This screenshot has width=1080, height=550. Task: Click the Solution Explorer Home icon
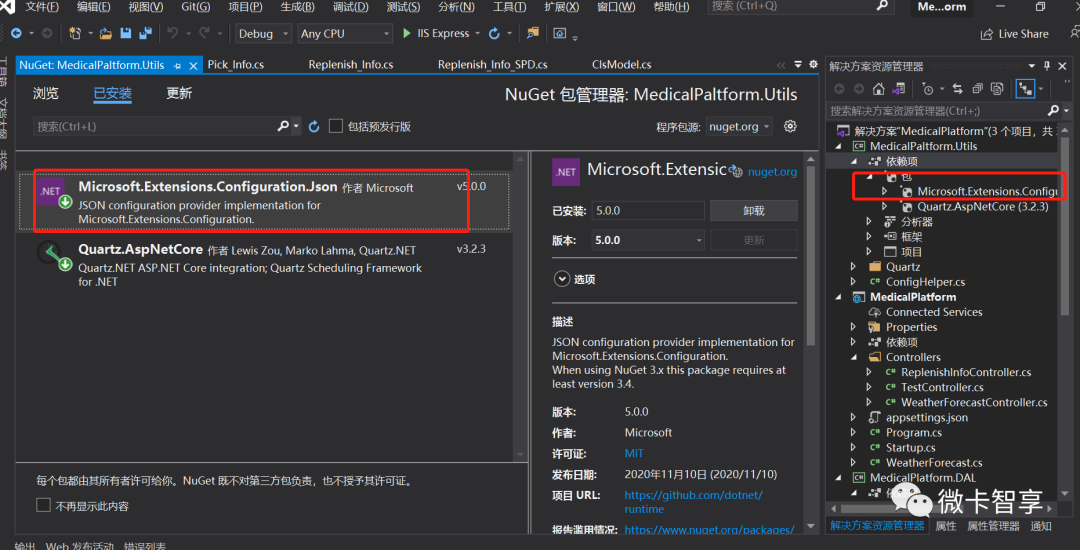(x=878, y=89)
